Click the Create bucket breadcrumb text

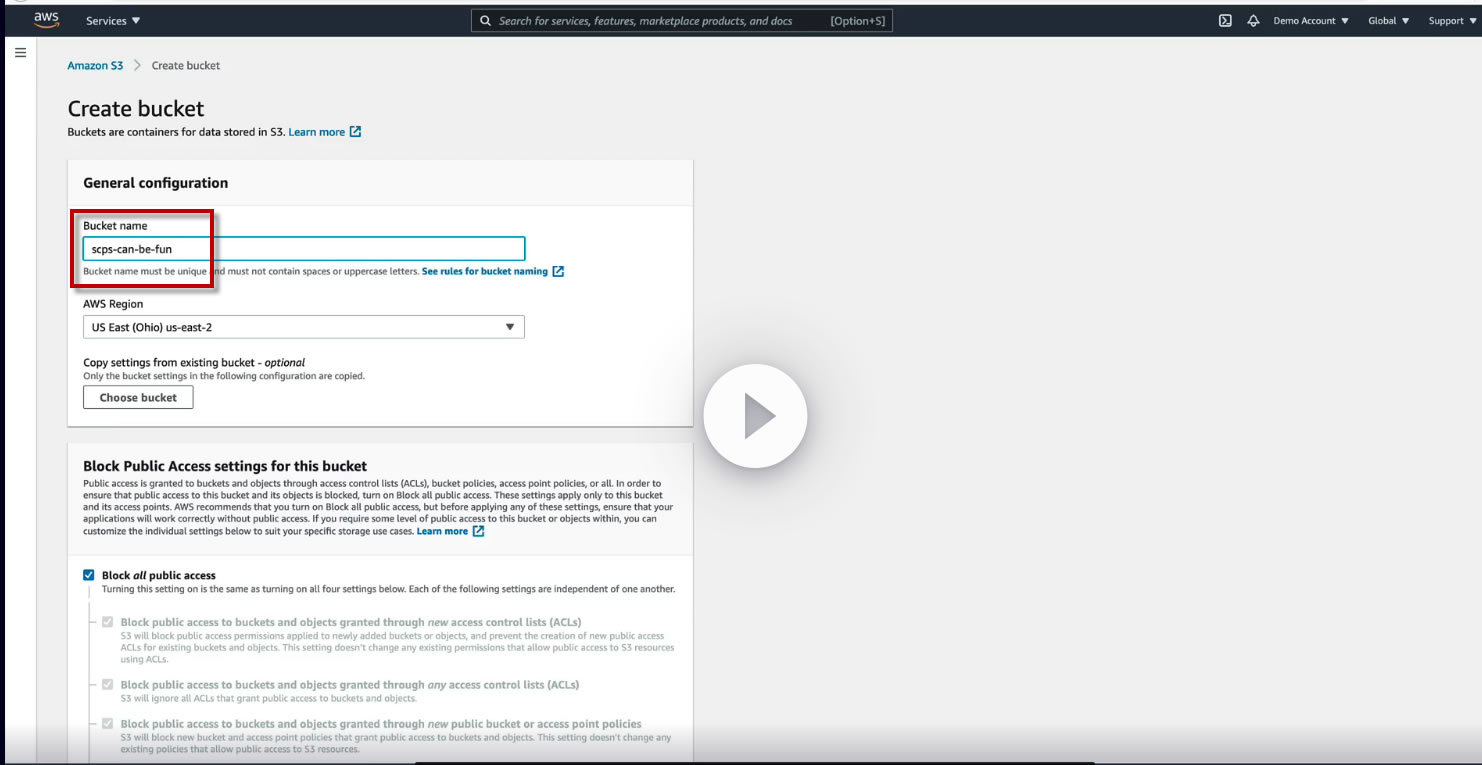point(186,66)
